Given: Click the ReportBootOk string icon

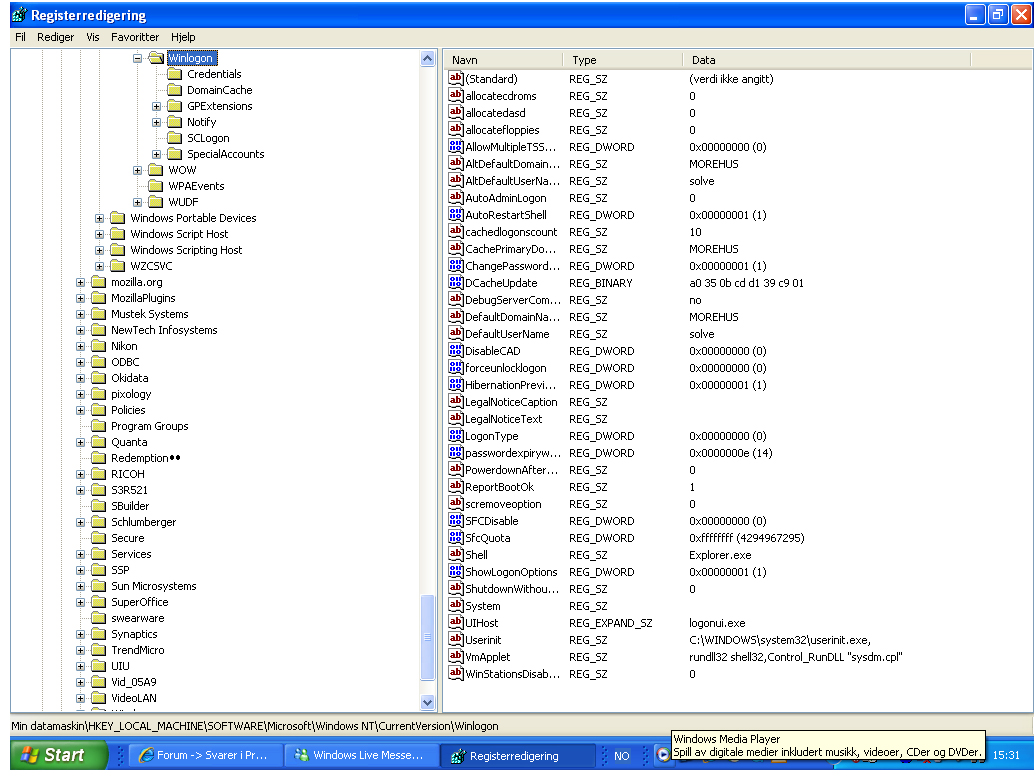Looking at the screenshot, I should click(455, 487).
